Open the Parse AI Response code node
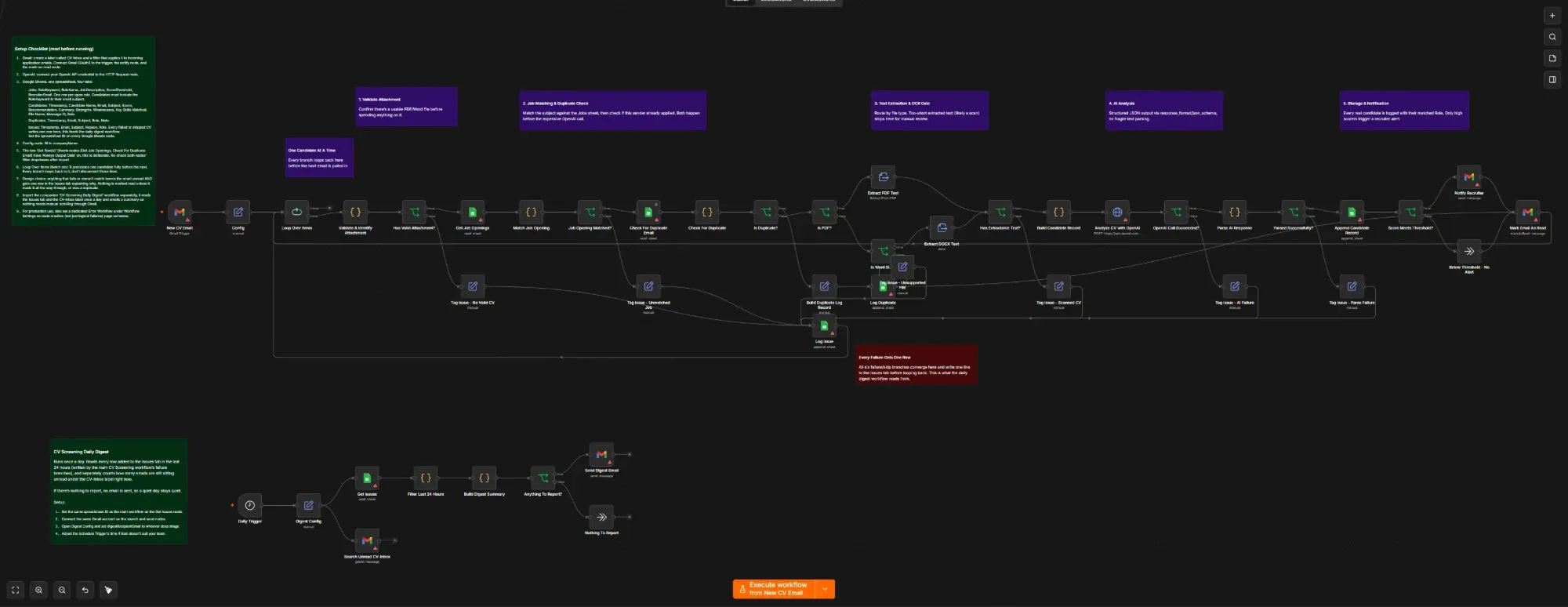Screen dimensions: 1568x607 tap(1235, 212)
